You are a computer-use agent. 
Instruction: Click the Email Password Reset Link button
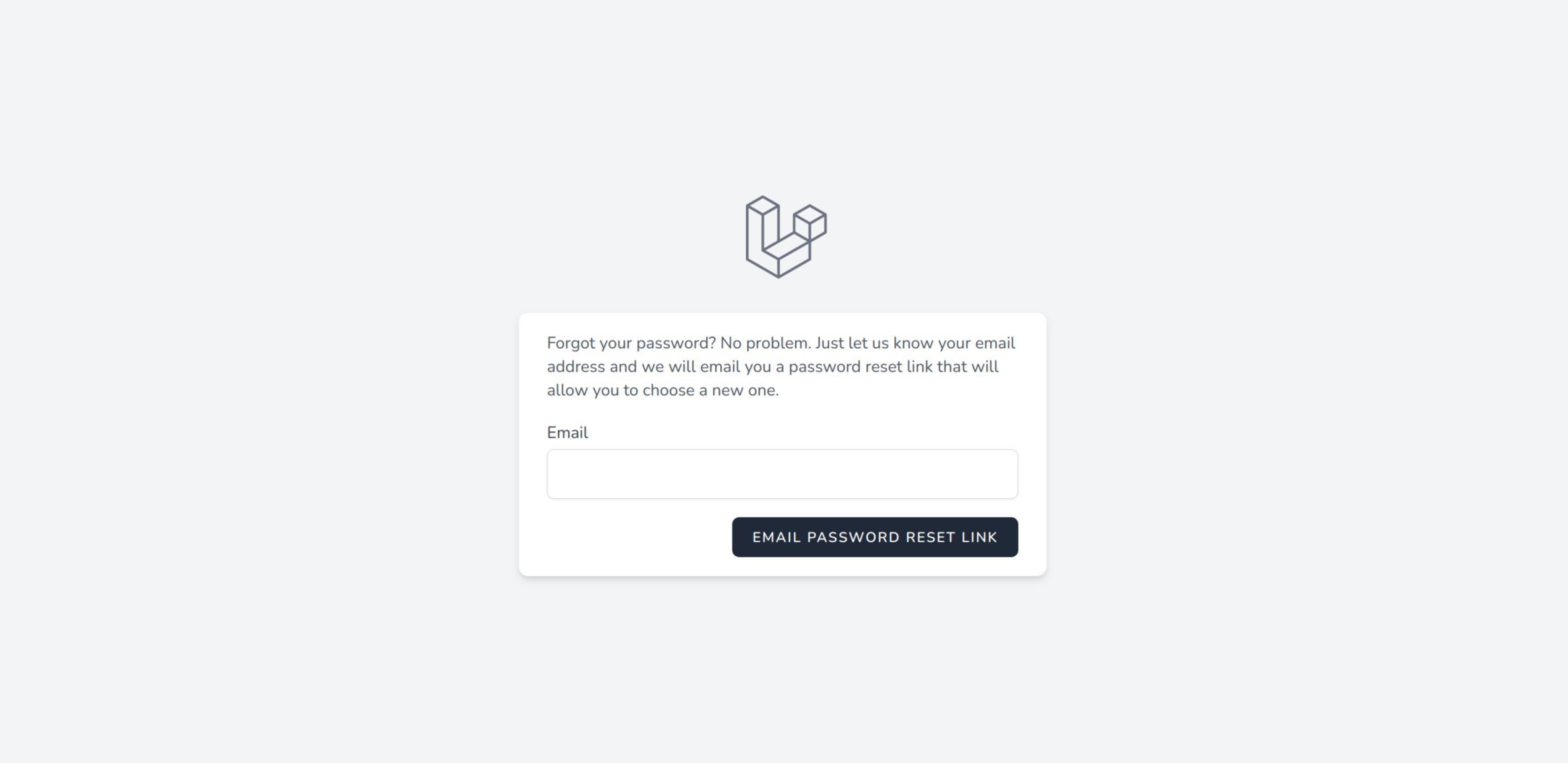(875, 536)
